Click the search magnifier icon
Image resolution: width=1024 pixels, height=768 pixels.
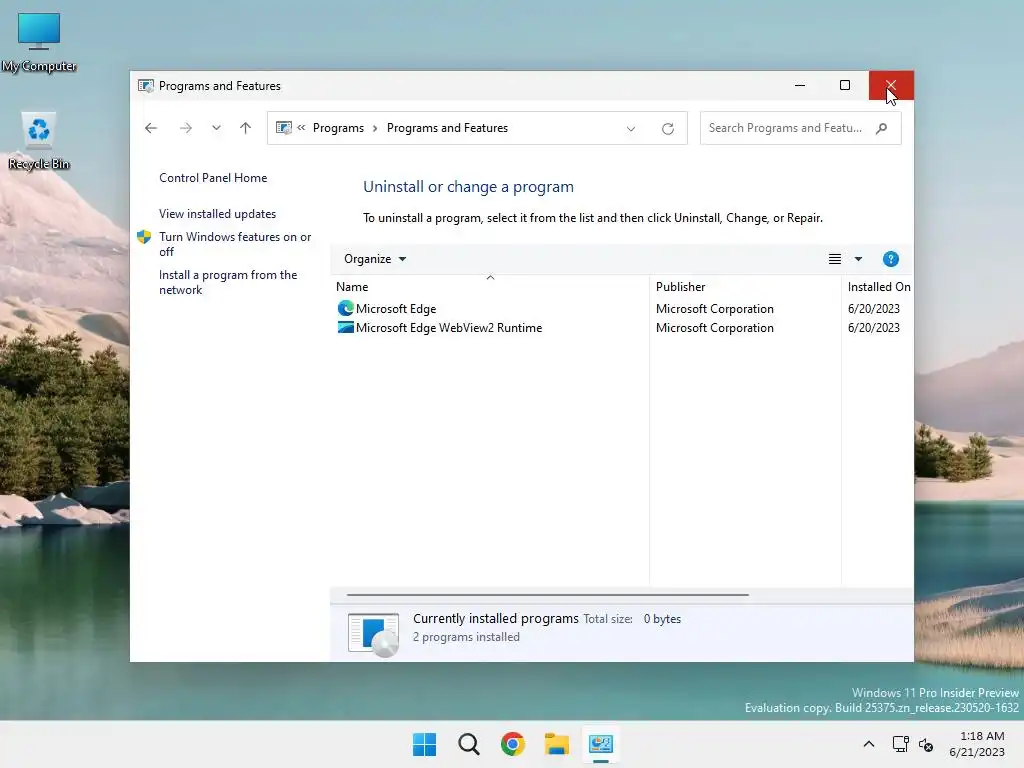pos(882,128)
